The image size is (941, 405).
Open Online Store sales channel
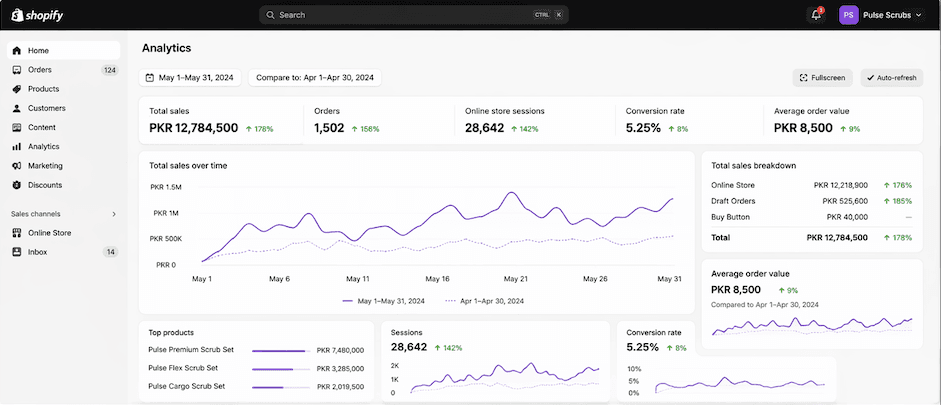coord(64,233)
